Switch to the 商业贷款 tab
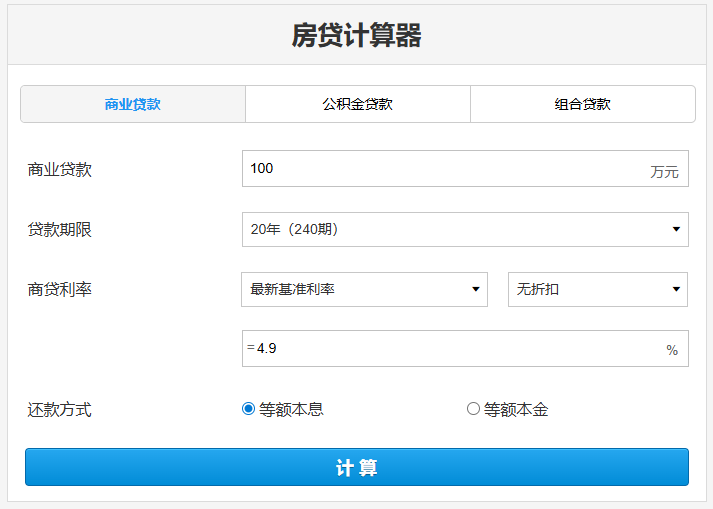Screen dimensions: 713x509 pyautogui.click(x=133, y=104)
